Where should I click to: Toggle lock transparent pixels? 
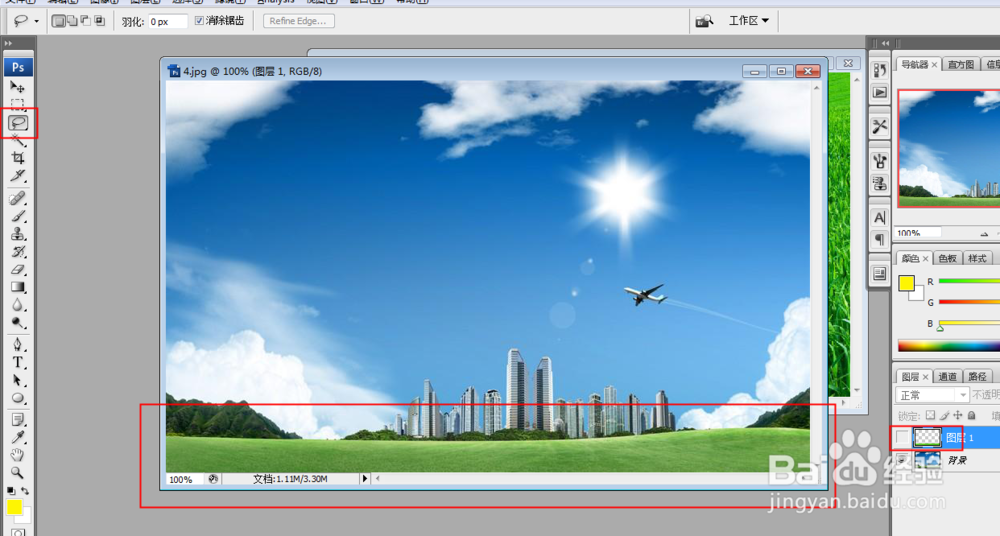(x=930, y=415)
